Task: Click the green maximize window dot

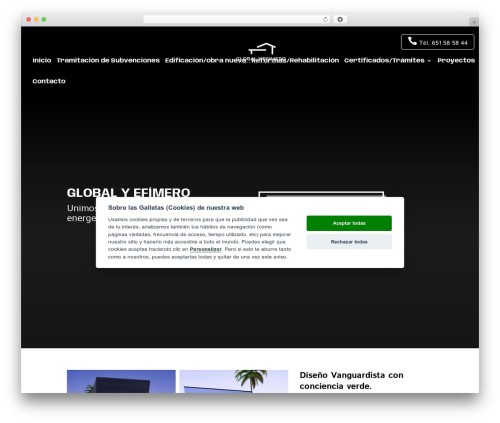Action: (44, 19)
